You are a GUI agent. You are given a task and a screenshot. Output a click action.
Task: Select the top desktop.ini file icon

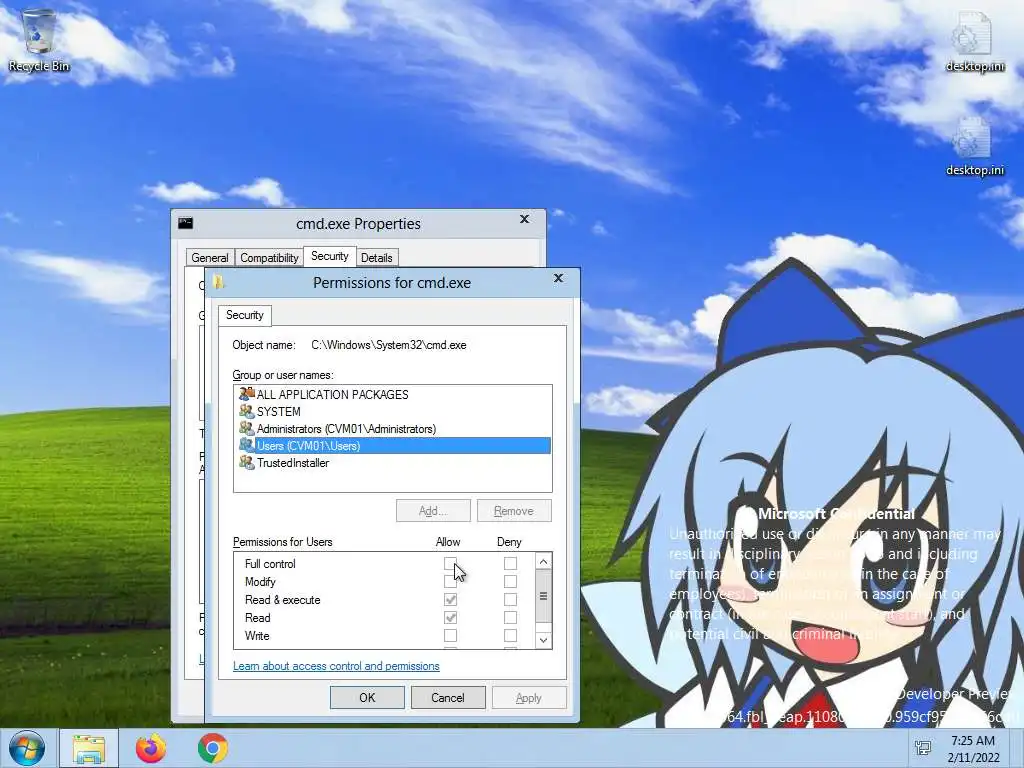tap(974, 42)
